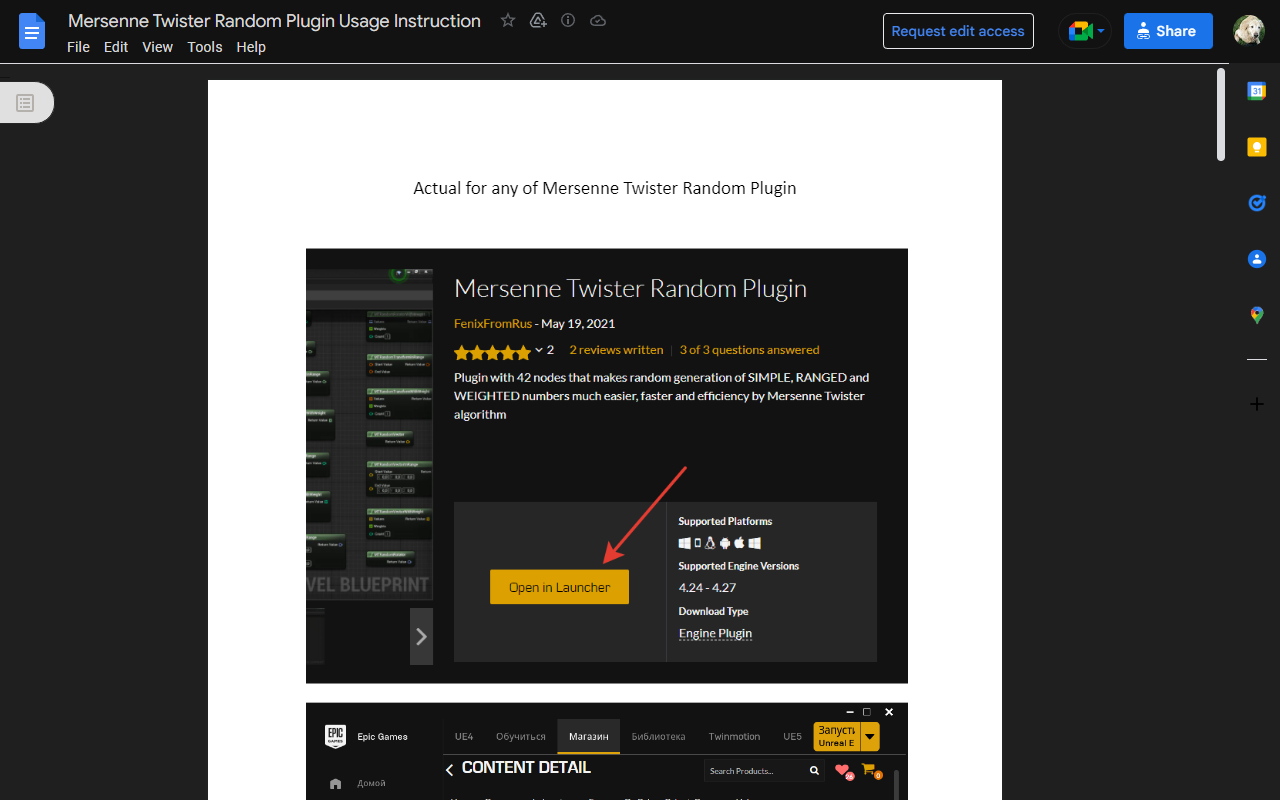This screenshot has height=800, width=1280.
Task: Click the add shortcut to Drive icon
Action: 538,20
